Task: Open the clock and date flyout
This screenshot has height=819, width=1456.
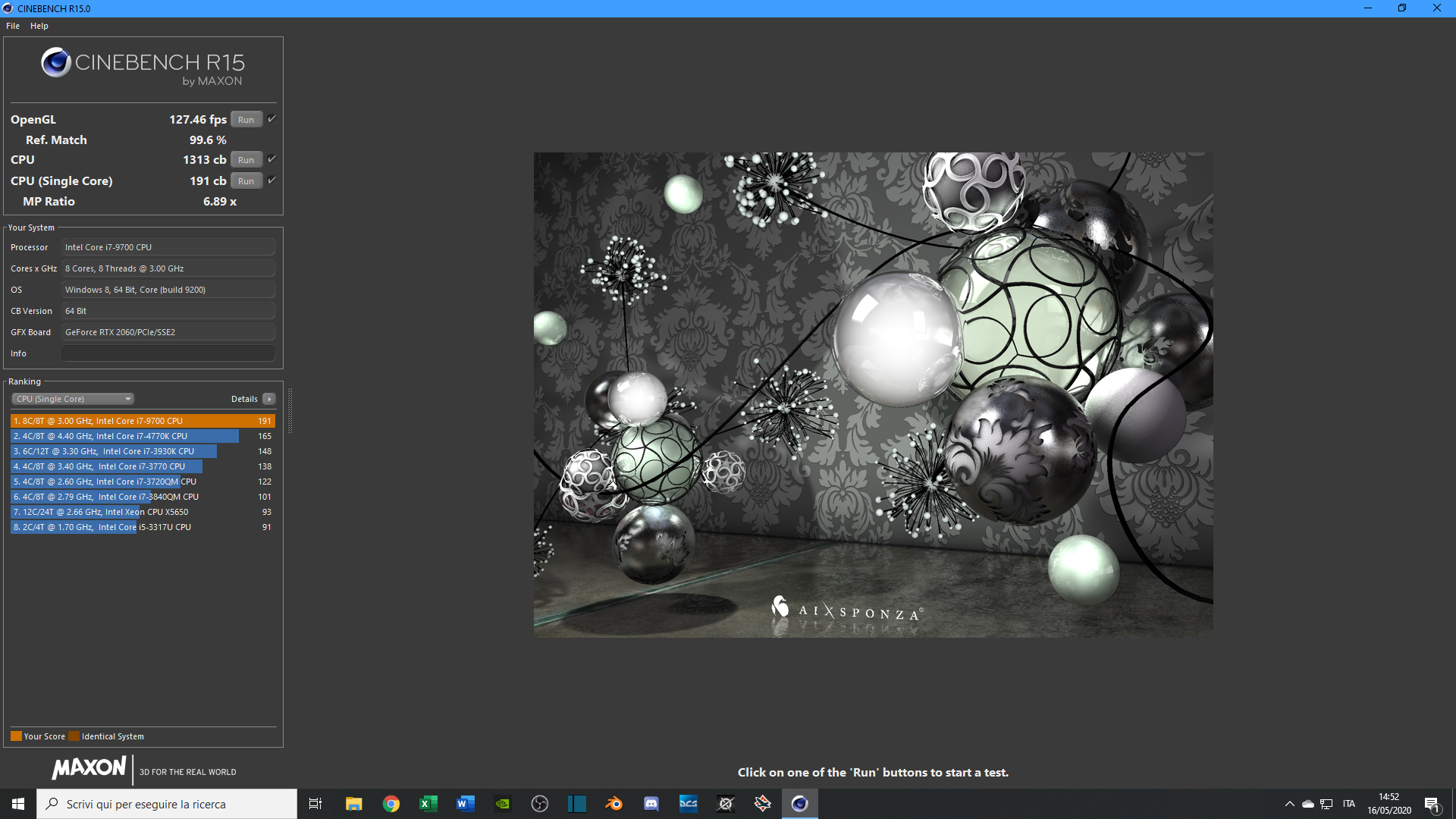Action: click(x=1389, y=804)
